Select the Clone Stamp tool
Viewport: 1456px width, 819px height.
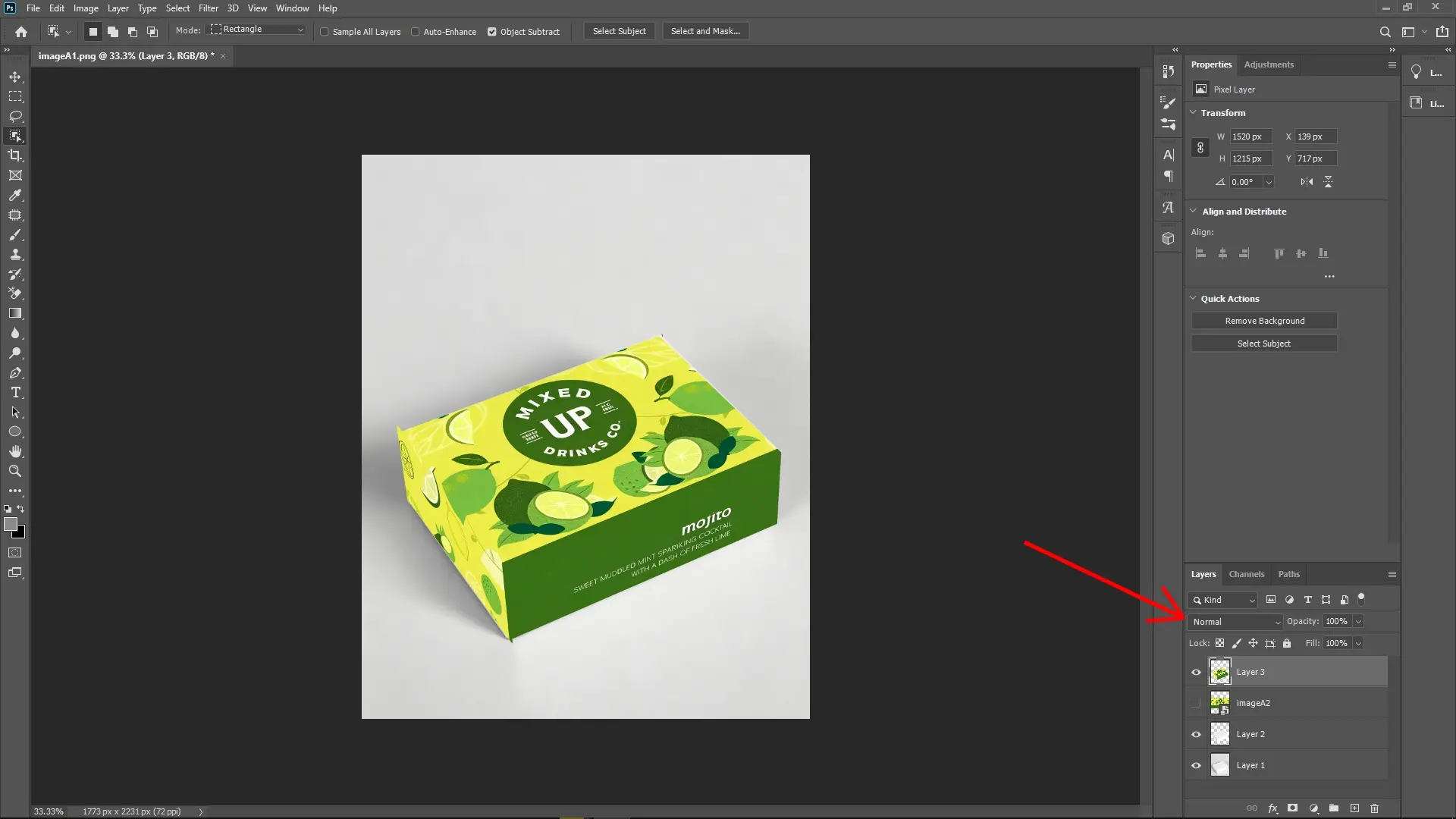click(x=15, y=255)
